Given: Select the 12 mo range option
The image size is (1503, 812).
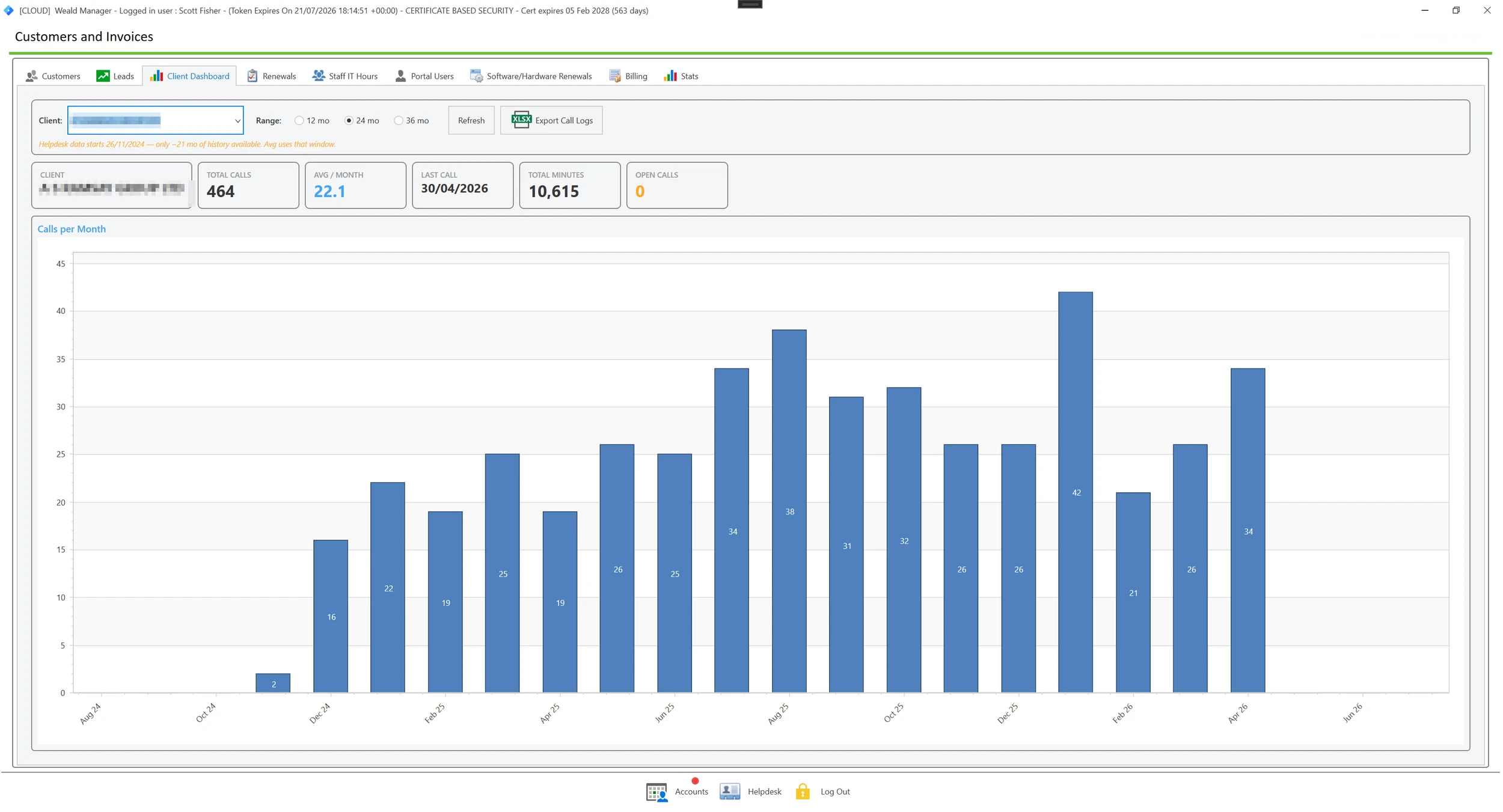Looking at the screenshot, I should coord(312,121).
